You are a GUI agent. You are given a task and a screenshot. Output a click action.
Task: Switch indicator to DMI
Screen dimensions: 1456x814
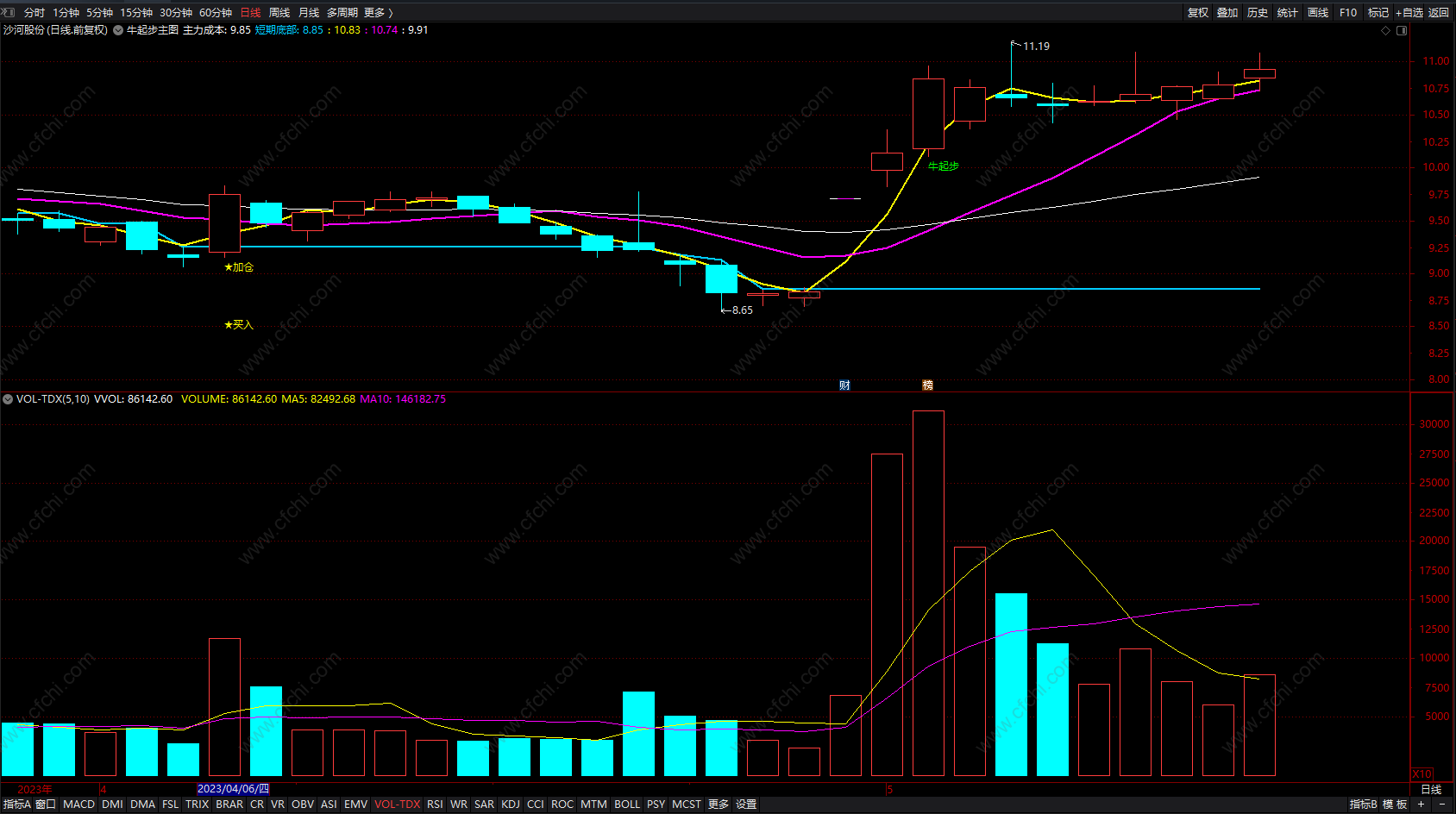point(112,805)
